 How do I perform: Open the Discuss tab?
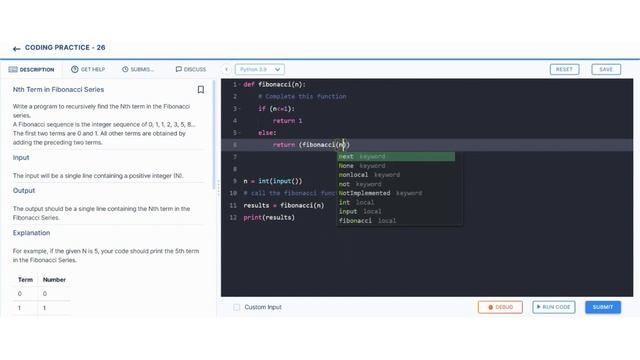[x=191, y=69]
